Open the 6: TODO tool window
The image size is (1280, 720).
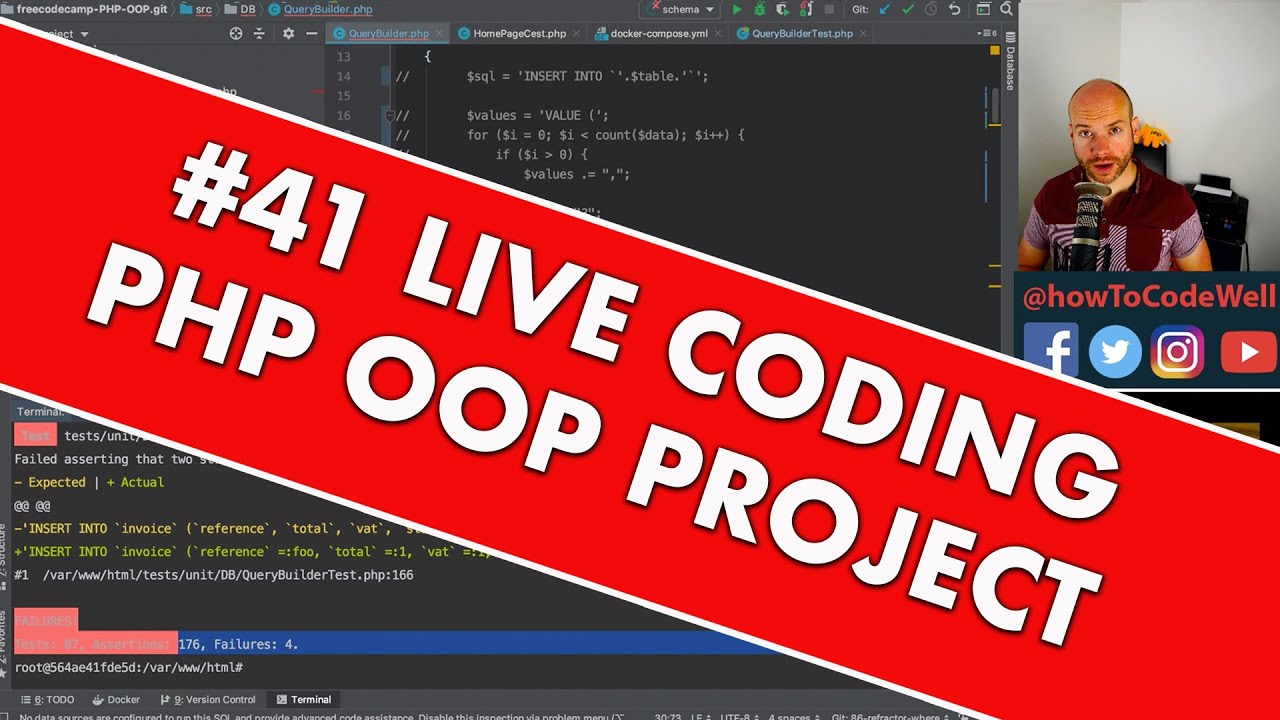(47, 700)
